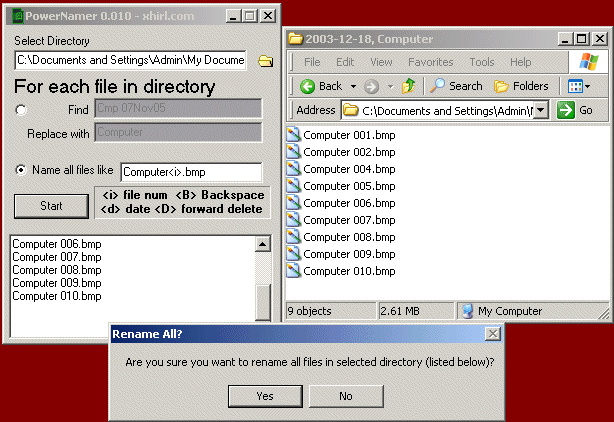Image resolution: width=614 pixels, height=422 pixels.
Task: Open the Views dropdown arrow
Action: pyautogui.click(x=589, y=86)
